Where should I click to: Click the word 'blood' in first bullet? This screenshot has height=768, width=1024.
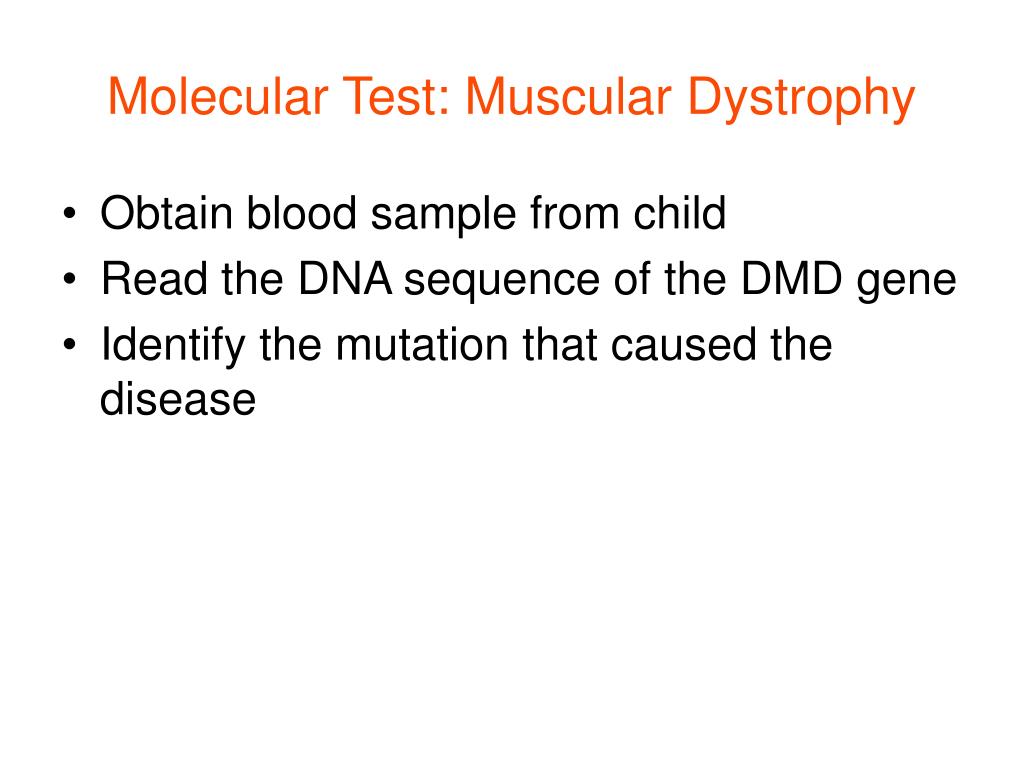point(301,212)
